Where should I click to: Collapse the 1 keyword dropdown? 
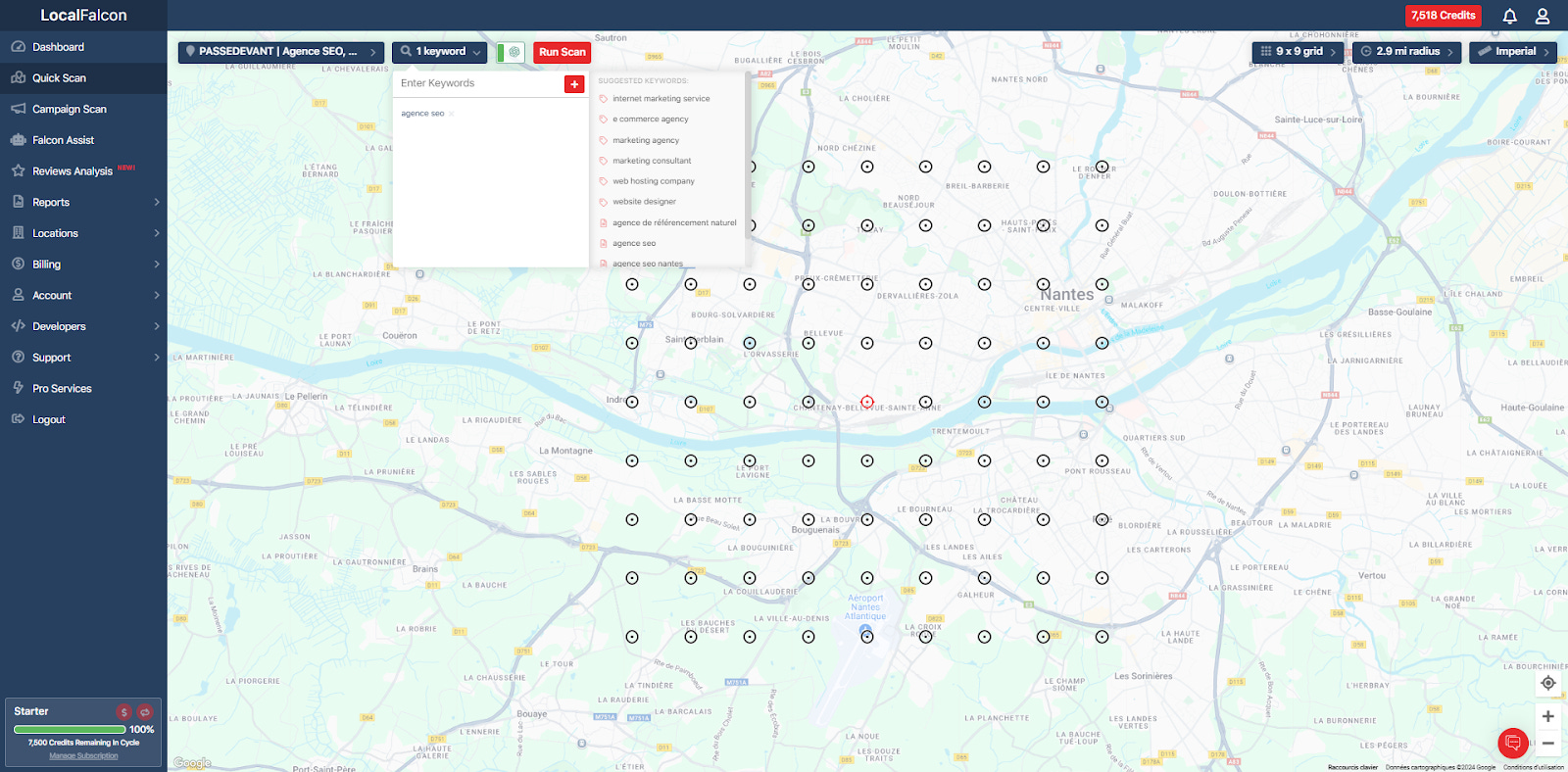[441, 52]
